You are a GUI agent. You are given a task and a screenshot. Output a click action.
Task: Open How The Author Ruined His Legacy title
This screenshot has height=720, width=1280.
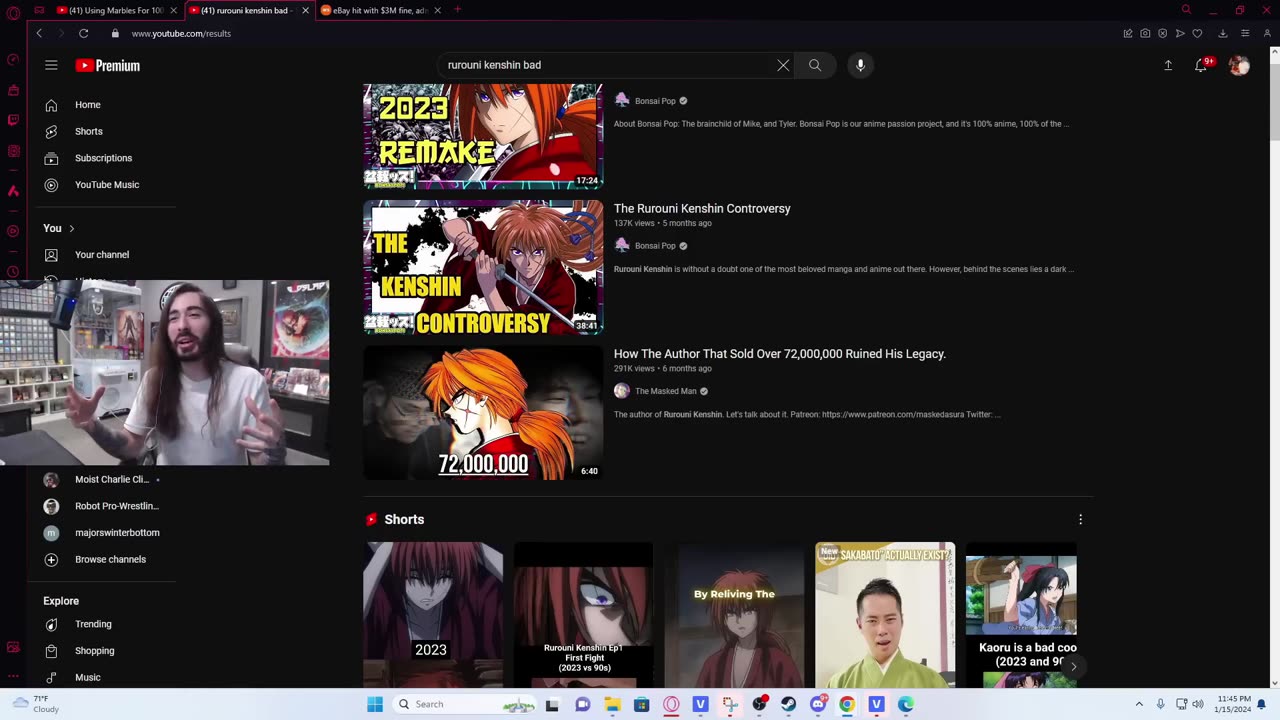coord(780,354)
